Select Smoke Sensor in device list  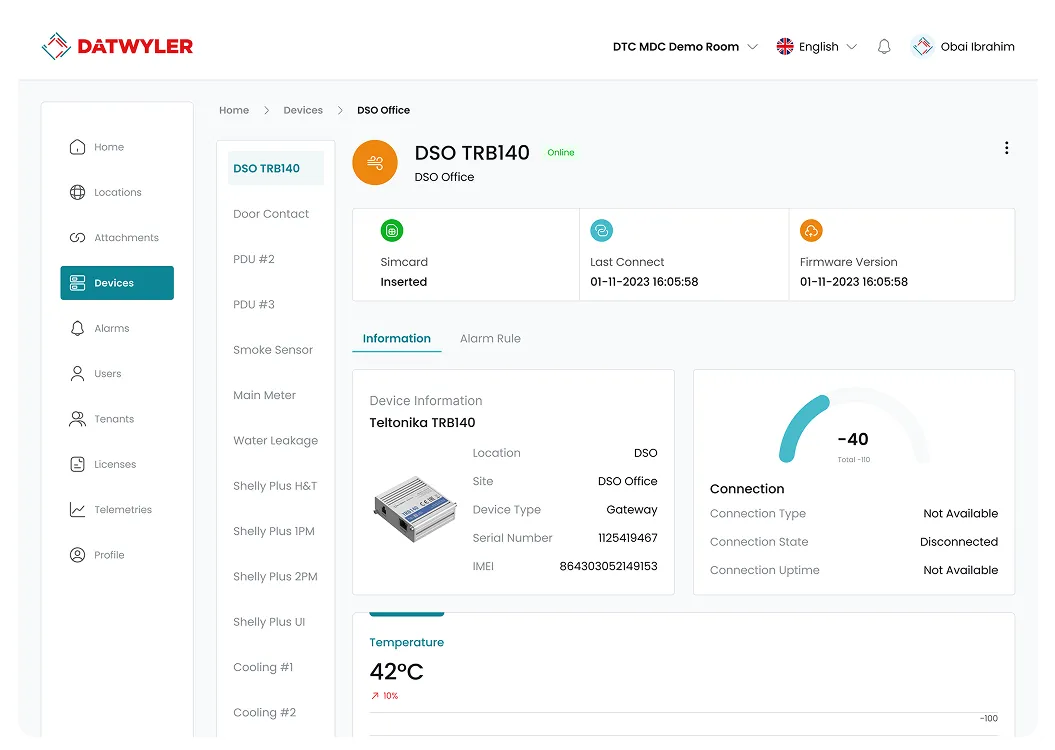tap(275, 350)
